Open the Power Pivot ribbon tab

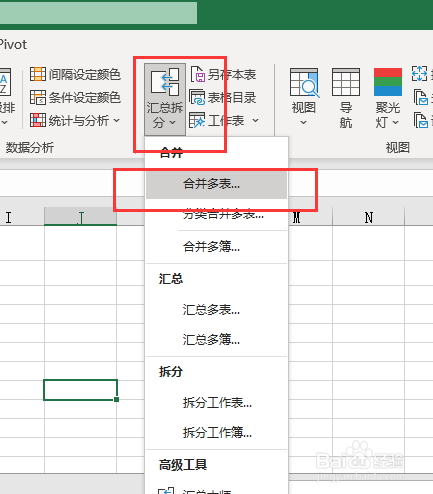tap(13, 45)
